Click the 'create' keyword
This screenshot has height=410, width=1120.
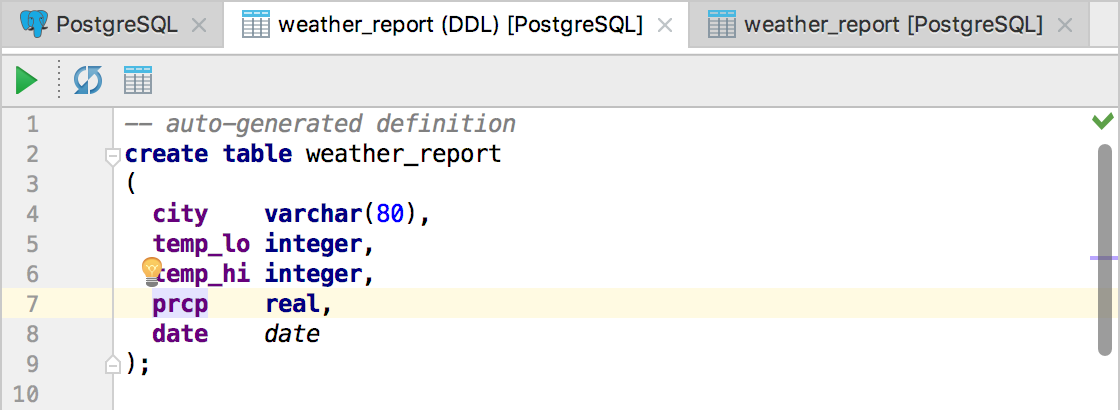[x=166, y=154]
